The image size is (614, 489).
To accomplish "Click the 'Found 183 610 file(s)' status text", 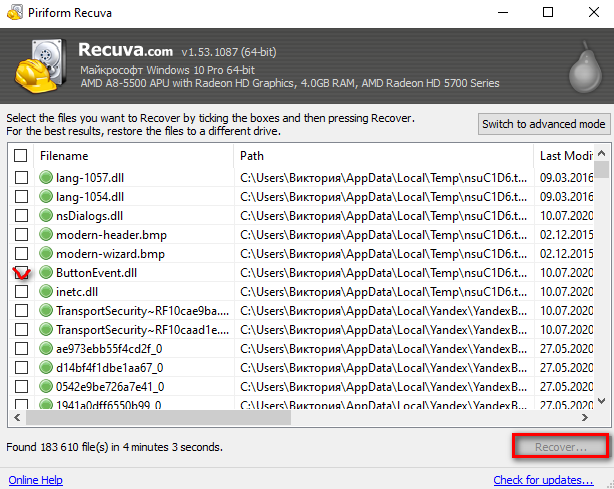I will pos(114,447).
